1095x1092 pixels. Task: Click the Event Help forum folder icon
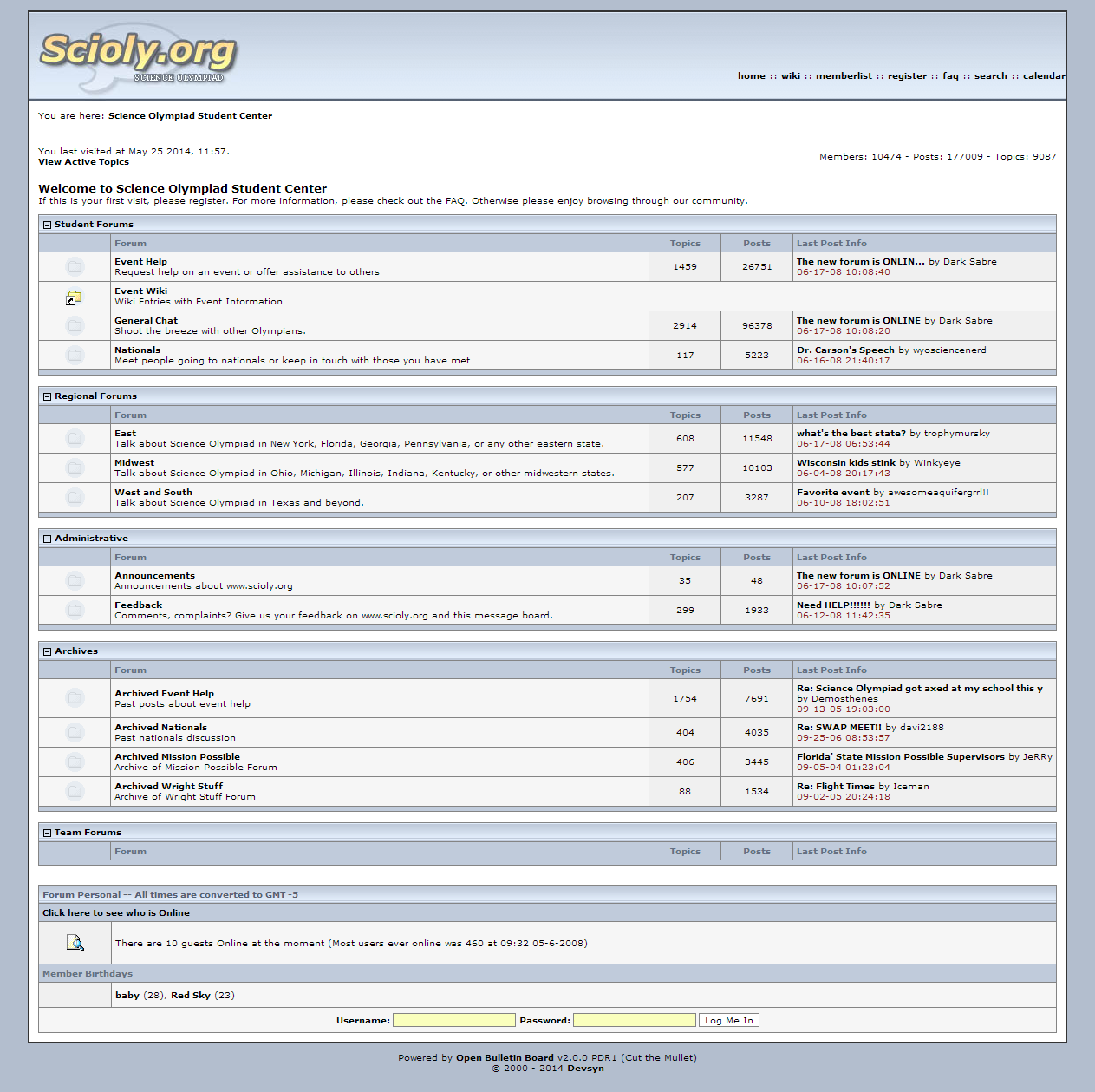[75, 266]
